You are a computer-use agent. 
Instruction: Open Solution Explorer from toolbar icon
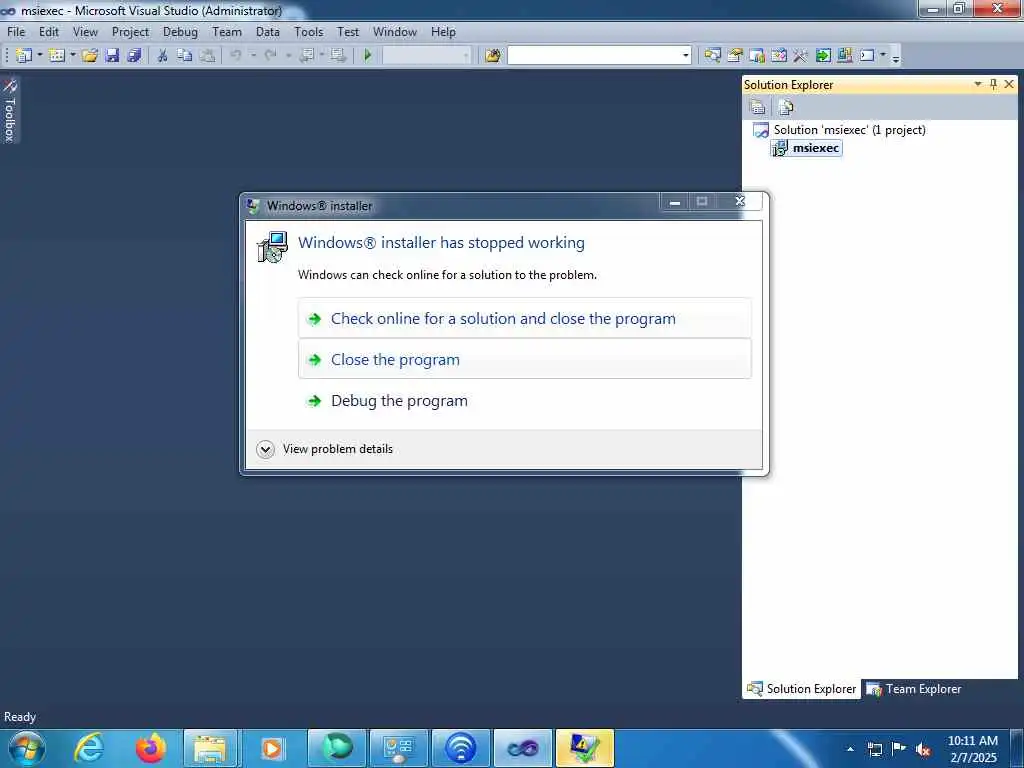[712, 56]
